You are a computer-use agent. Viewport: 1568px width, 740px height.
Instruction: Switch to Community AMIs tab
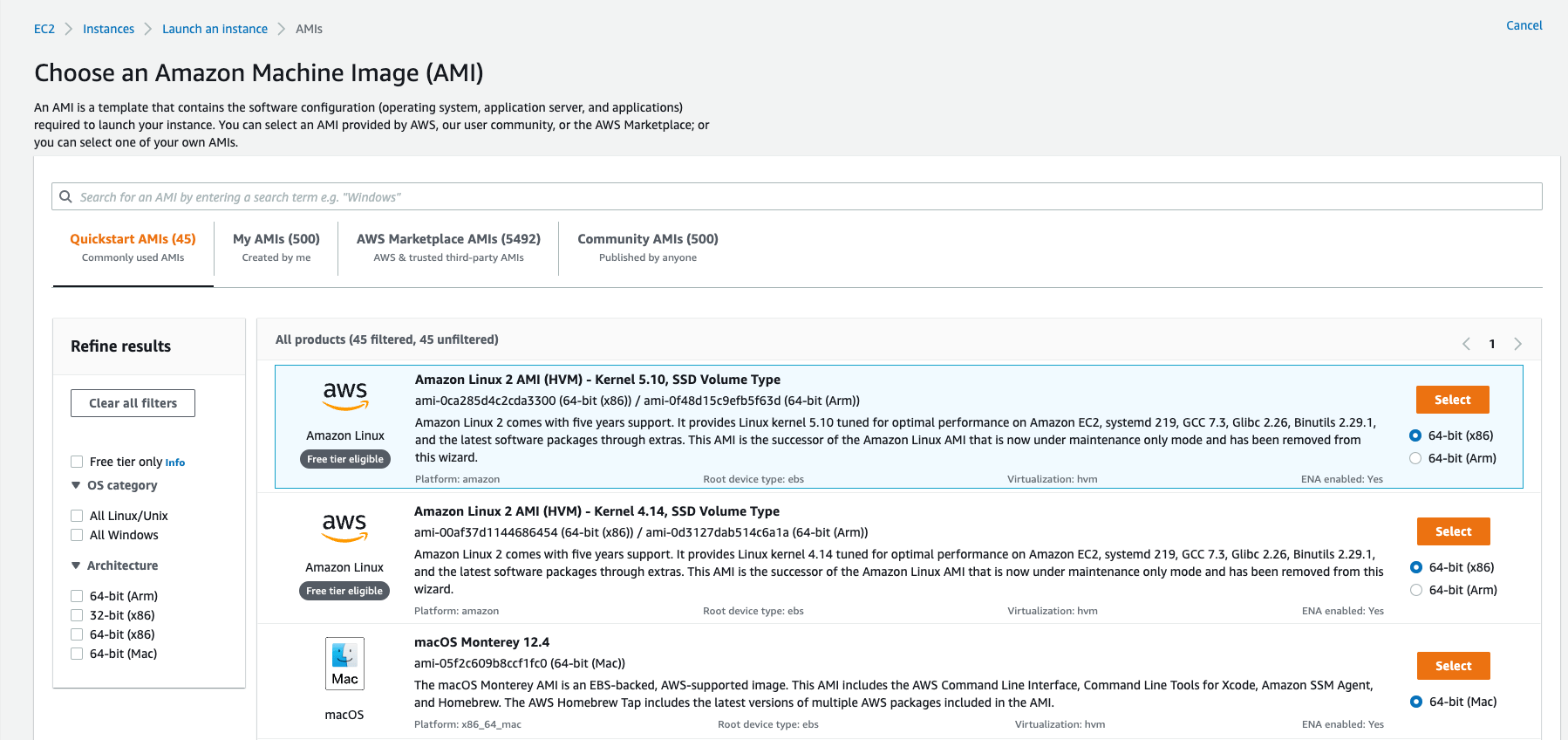(648, 247)
